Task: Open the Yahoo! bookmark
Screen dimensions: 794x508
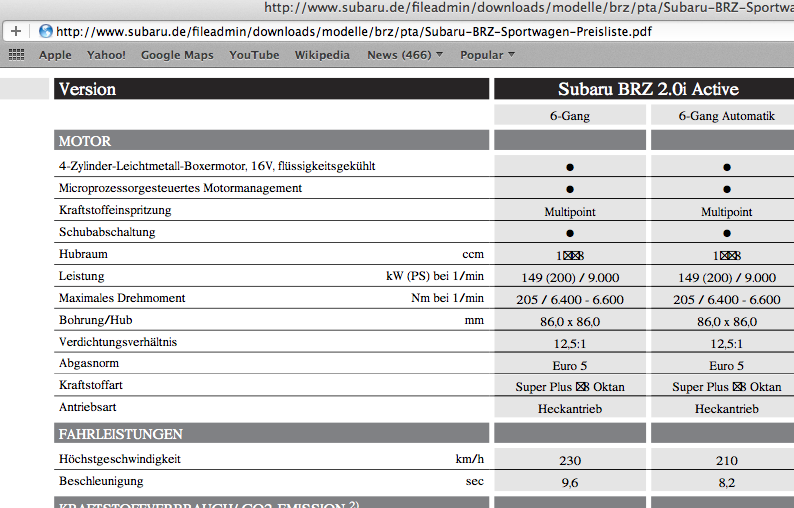Action: tap(106, 55)
